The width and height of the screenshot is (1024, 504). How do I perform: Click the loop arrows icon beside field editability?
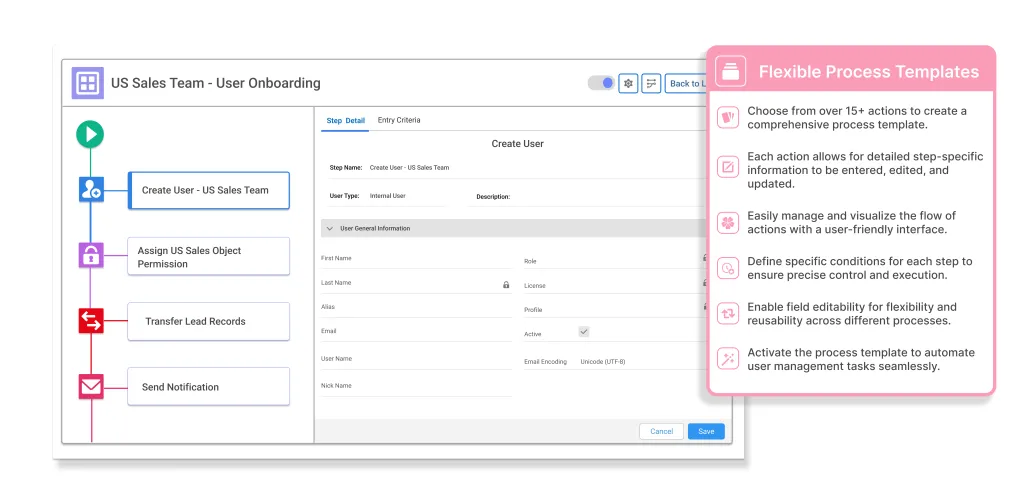tap(728, 314)
